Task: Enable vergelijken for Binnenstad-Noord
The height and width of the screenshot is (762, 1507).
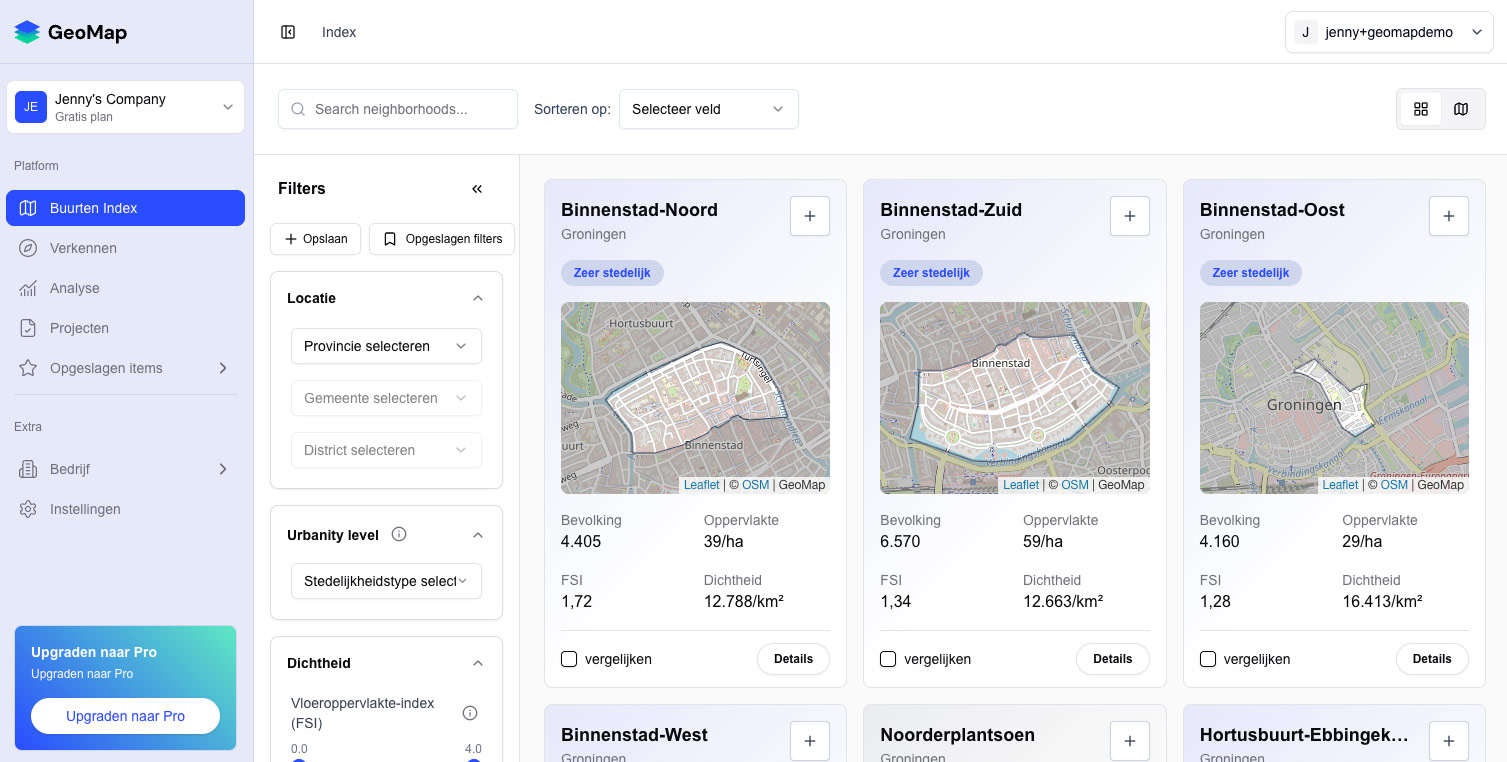Action: pyautogui.click(x=568, y=659)
